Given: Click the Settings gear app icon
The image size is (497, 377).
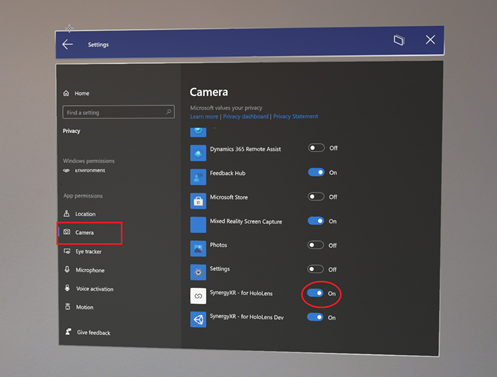Looking at the screenshot, I should (198, 272).
